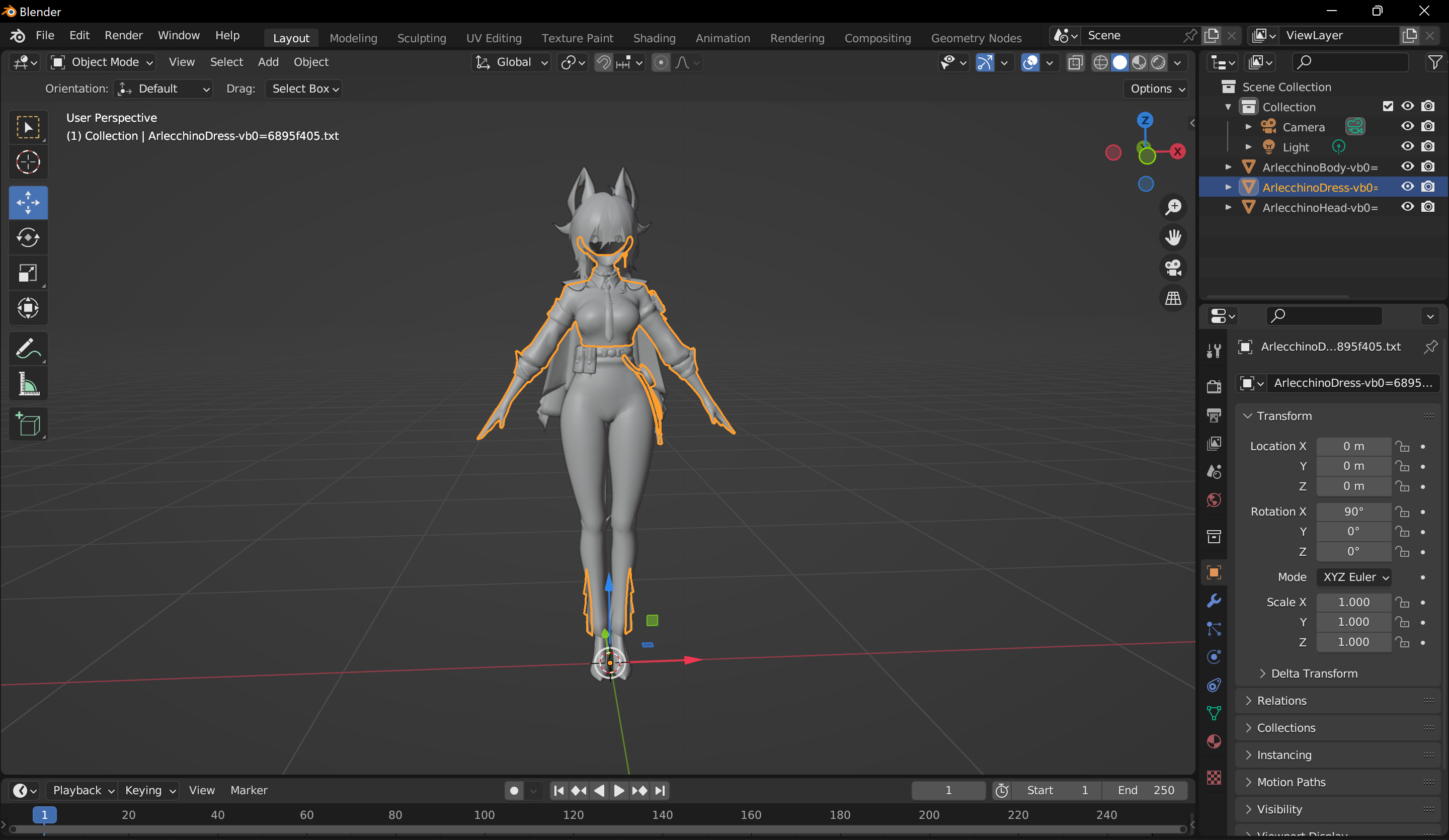Viewport: 1449px width, 840px height.
Task: Expand ArlecchinoBody in outliner tree
Action: tap(1228, 167)
